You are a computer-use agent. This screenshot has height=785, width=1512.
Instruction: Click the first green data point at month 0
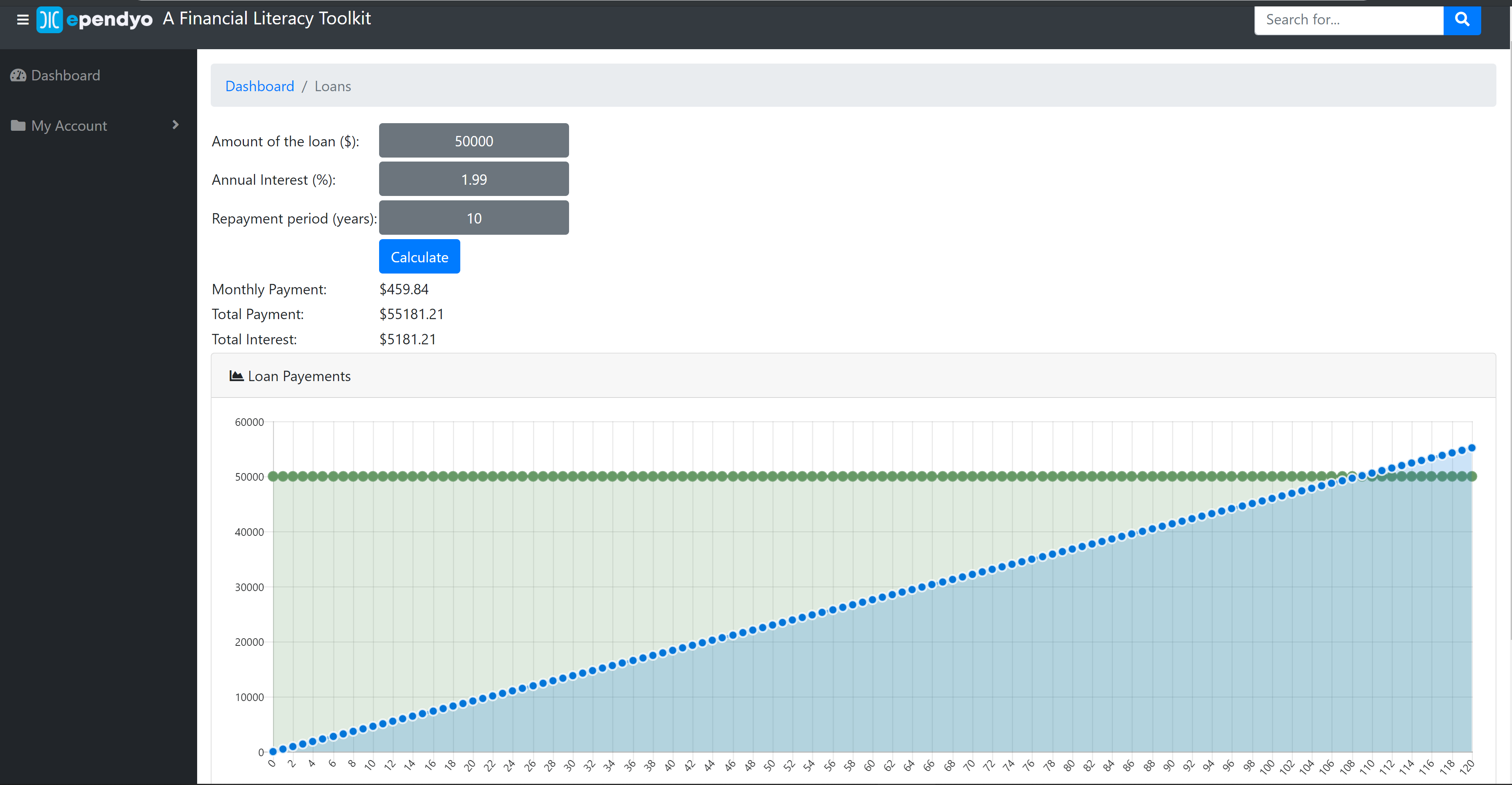point(273,476)
